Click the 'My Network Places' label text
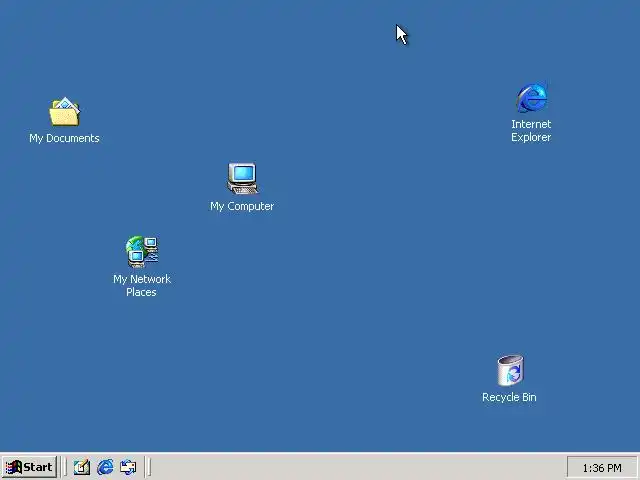 pyautogui.click(x=142, y=286)
